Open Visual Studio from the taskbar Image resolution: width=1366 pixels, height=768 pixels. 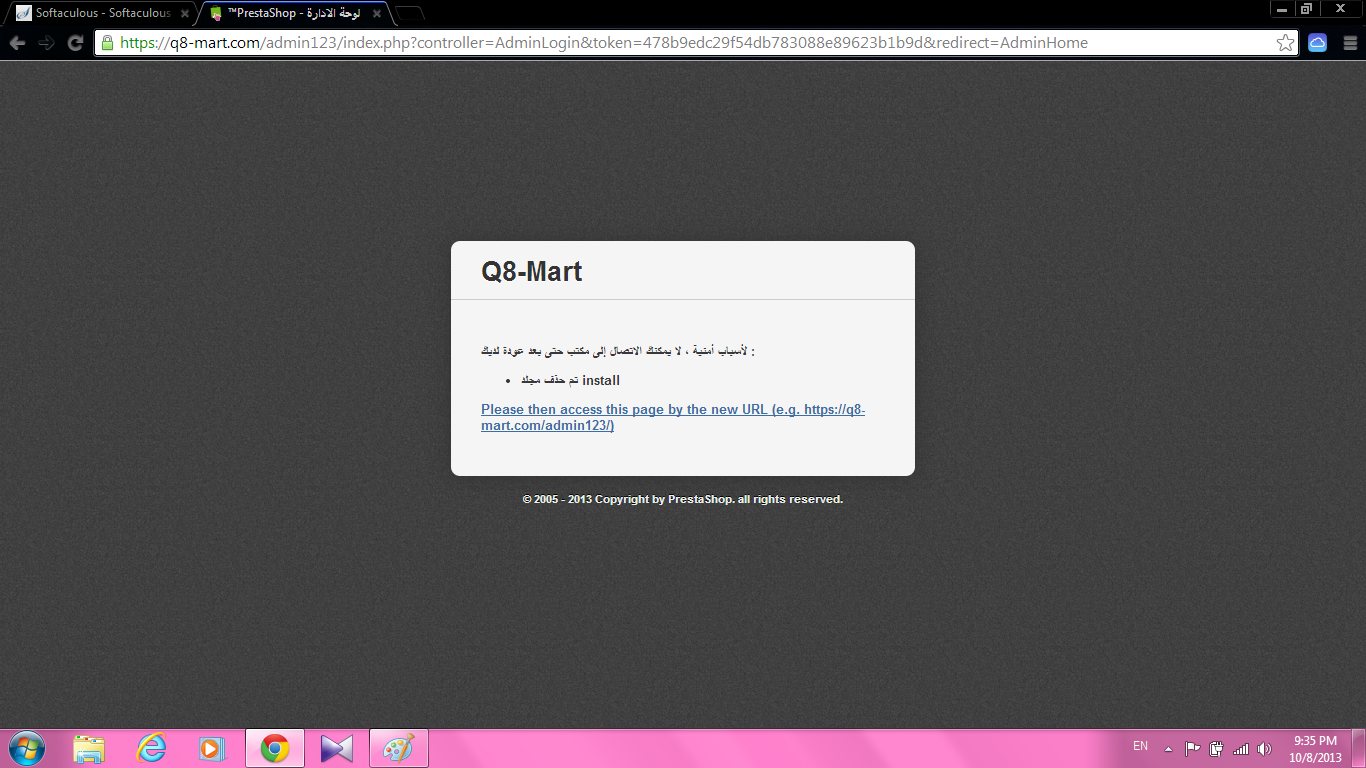tap(337, 748)
